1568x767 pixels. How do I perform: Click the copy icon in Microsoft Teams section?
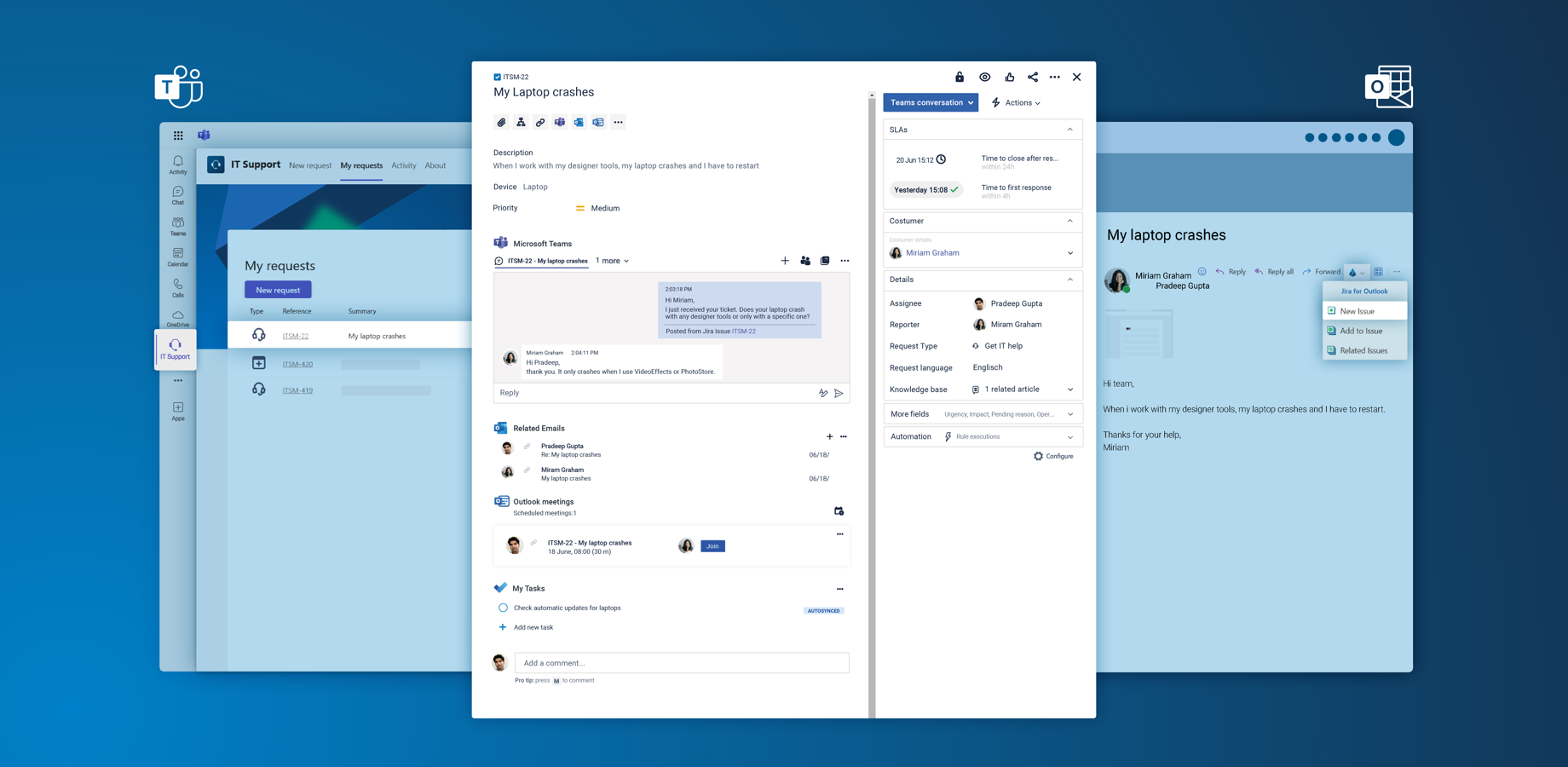(x=825, y=261)
